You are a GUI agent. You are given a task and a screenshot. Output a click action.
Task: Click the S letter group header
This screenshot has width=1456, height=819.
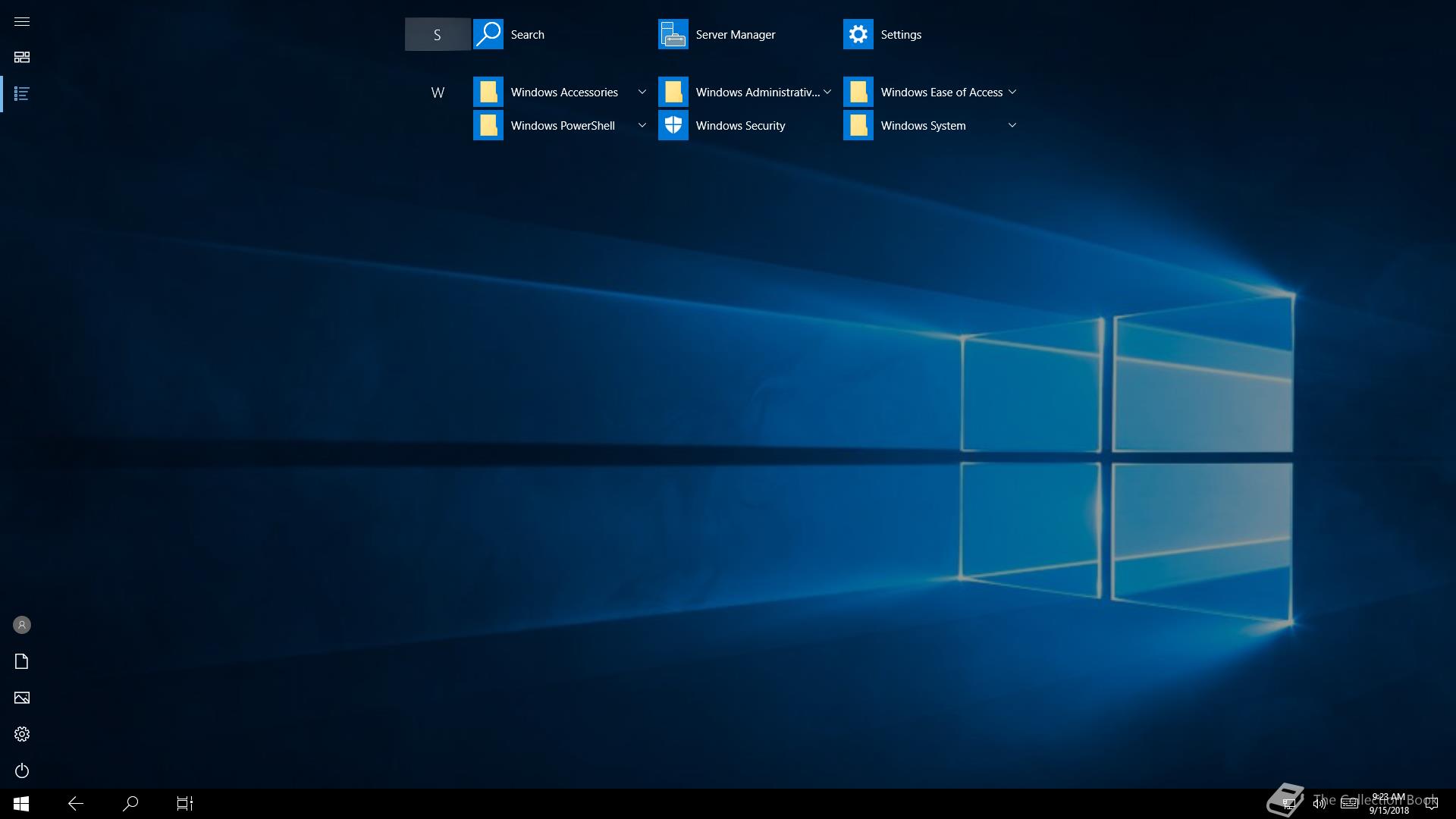tap(438, 34)
